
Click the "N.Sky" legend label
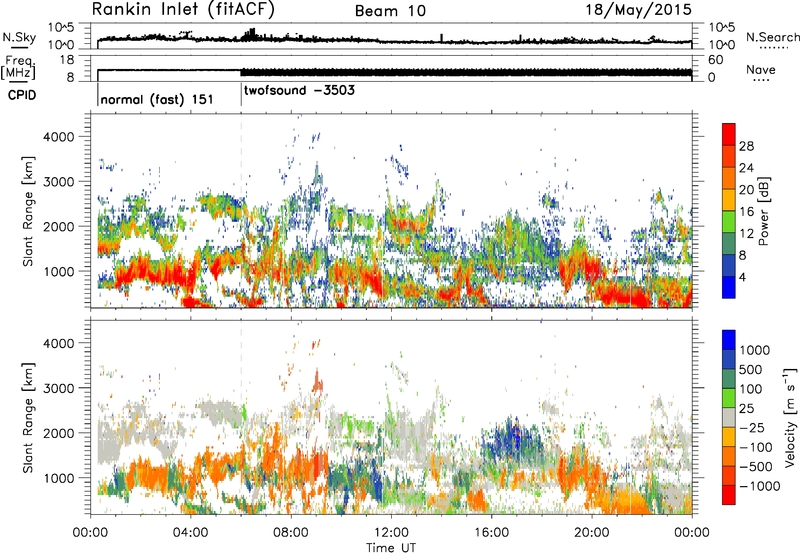(x=19, y=37)
